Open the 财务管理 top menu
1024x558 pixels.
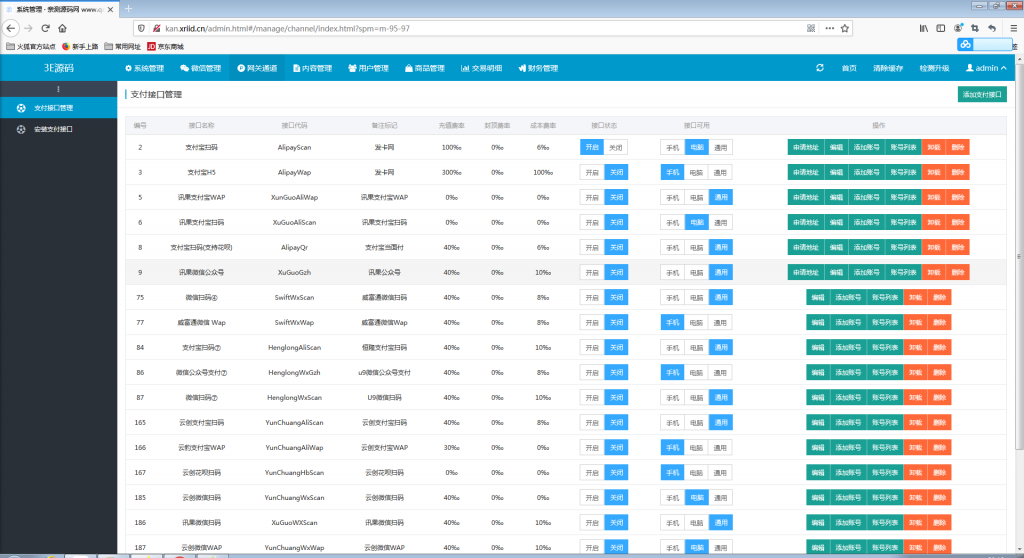[537, 68]
